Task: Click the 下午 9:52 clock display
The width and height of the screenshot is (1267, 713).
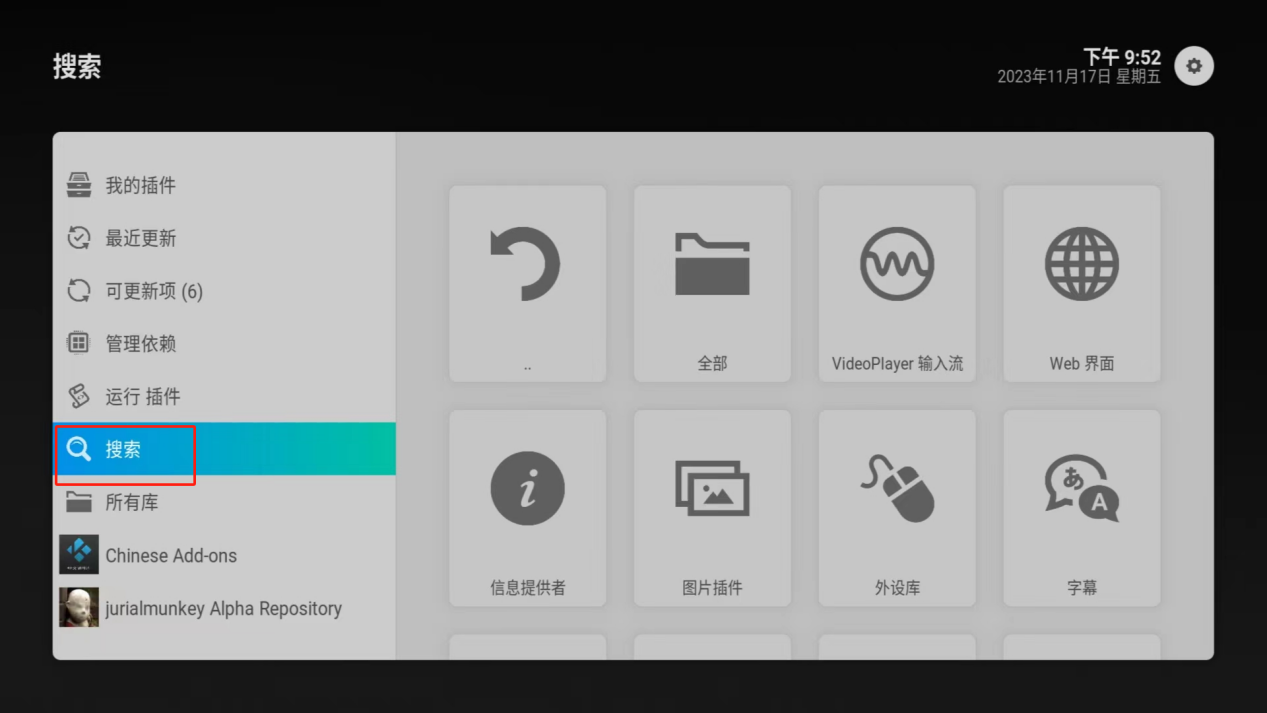Action: click(x=1121, y=57)
